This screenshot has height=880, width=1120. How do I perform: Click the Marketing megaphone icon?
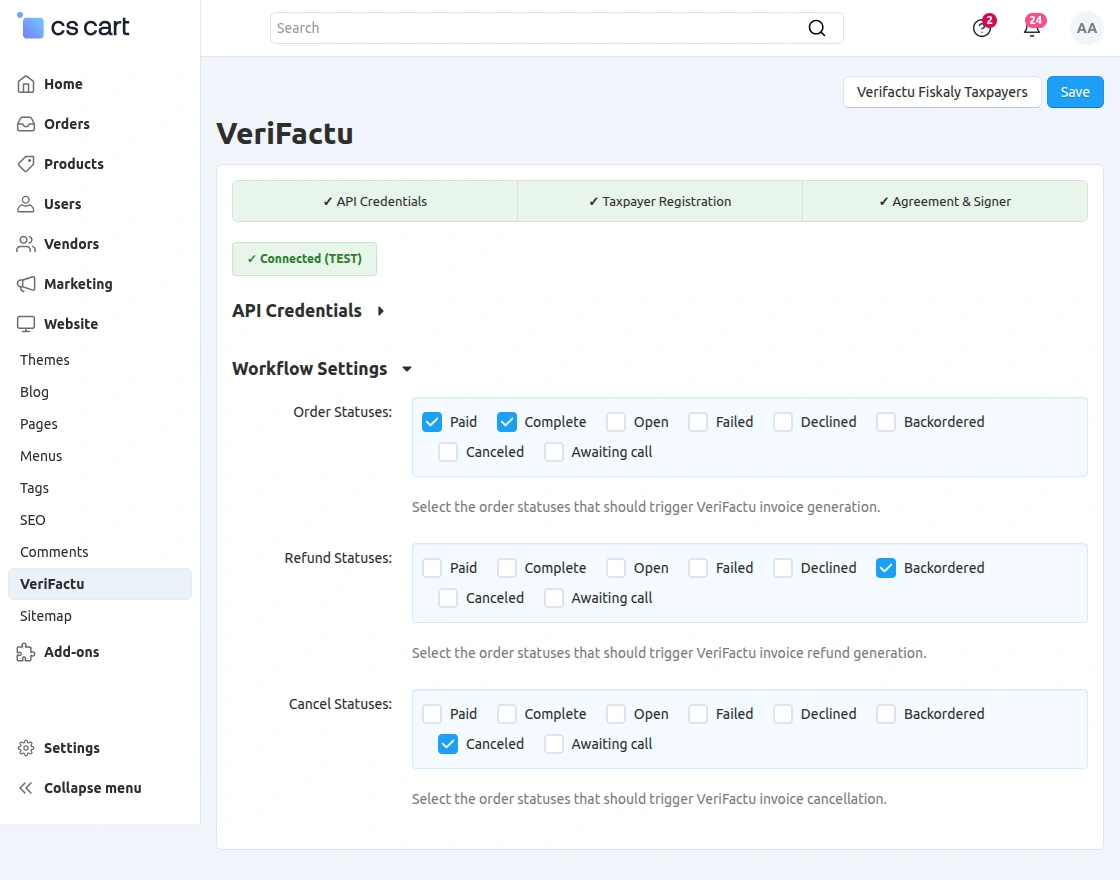pyautogui.click(x=26, y=284)
